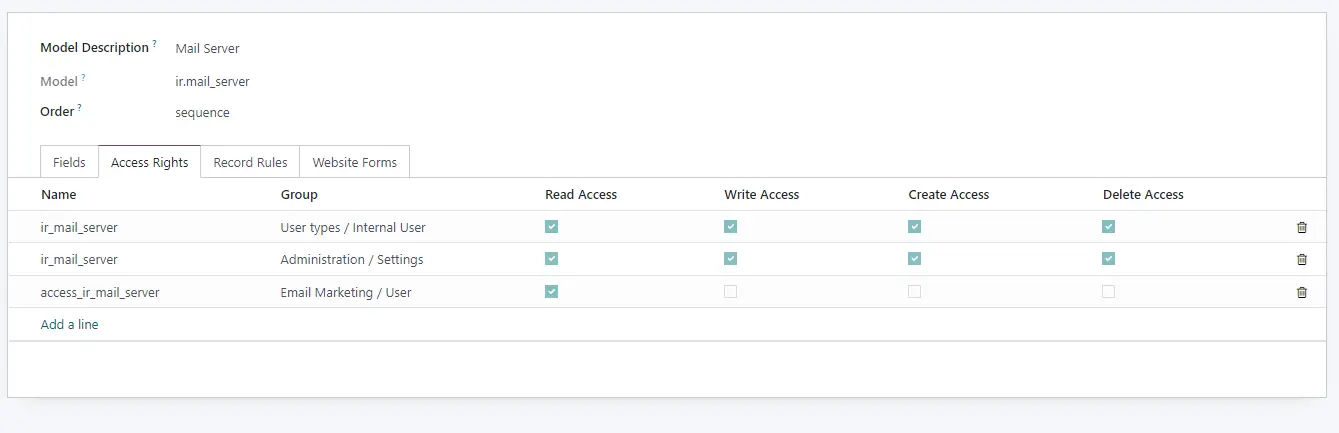Delete the User types / Internal User access row

(x=1301, y=227)
